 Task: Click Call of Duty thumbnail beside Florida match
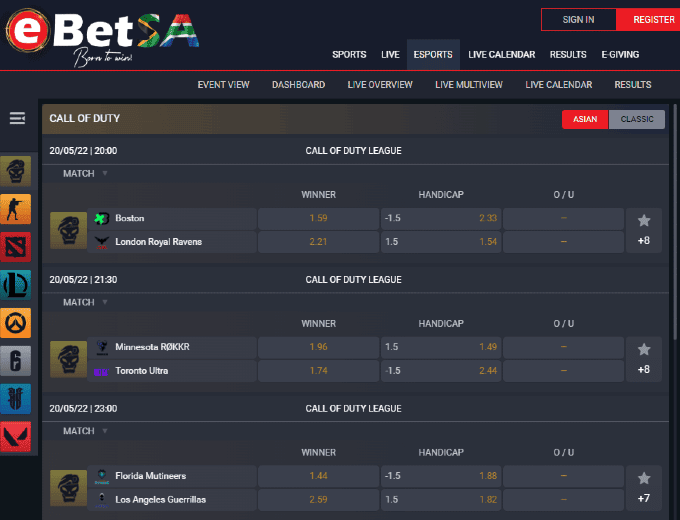pos(69,488)
